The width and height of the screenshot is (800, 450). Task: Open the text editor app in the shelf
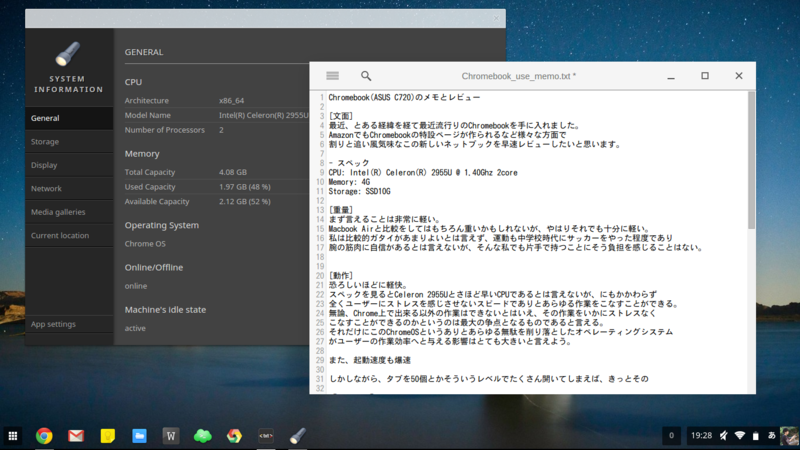point(266,436)
